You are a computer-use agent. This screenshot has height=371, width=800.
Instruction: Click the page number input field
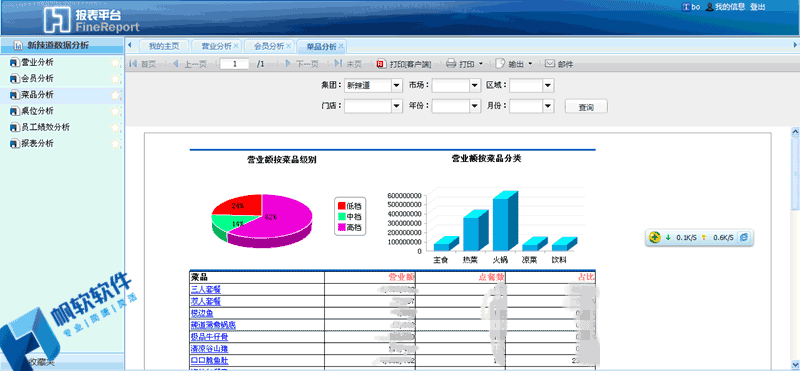tap(235, 64)
